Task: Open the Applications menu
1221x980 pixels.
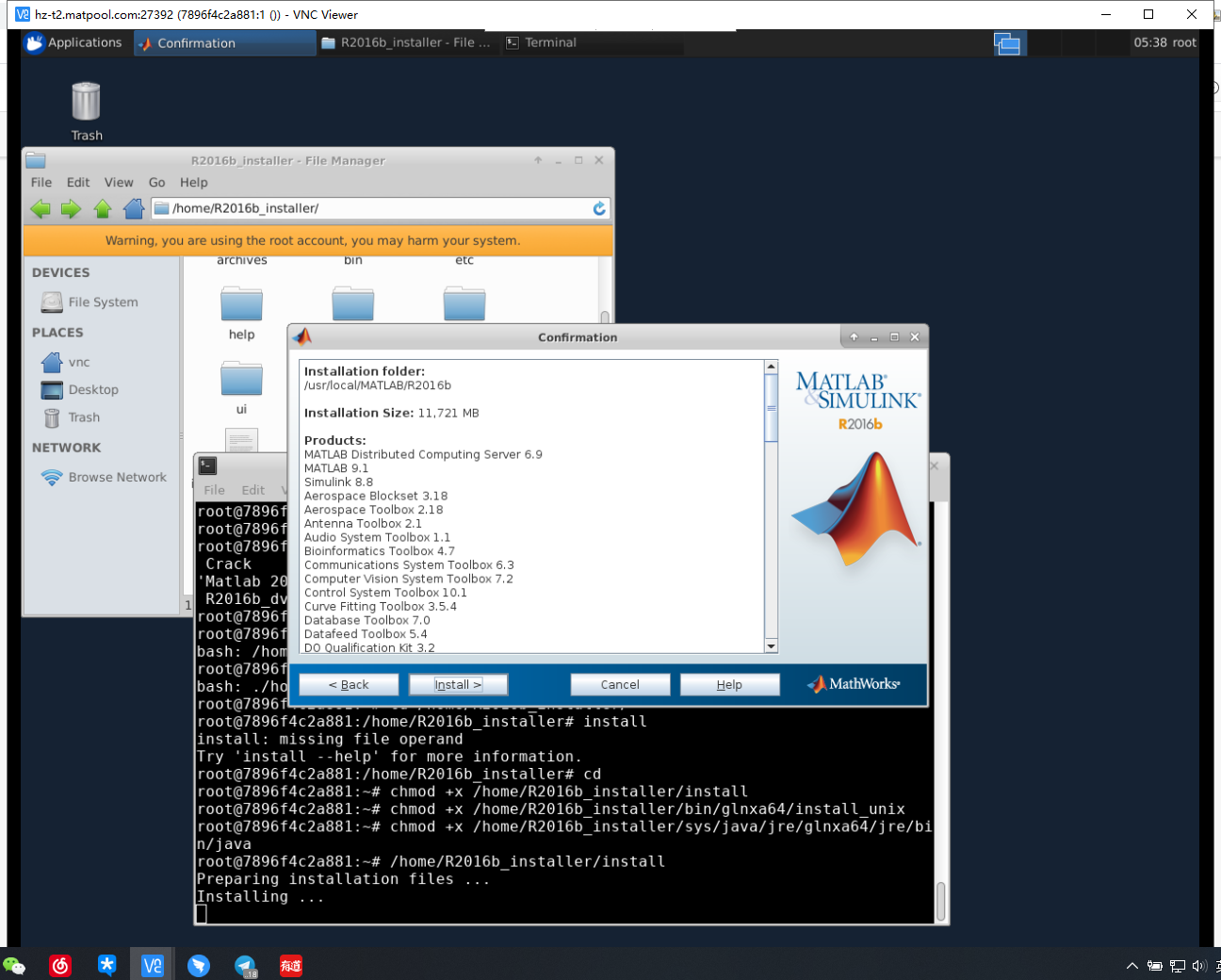Action: [73, 42]
